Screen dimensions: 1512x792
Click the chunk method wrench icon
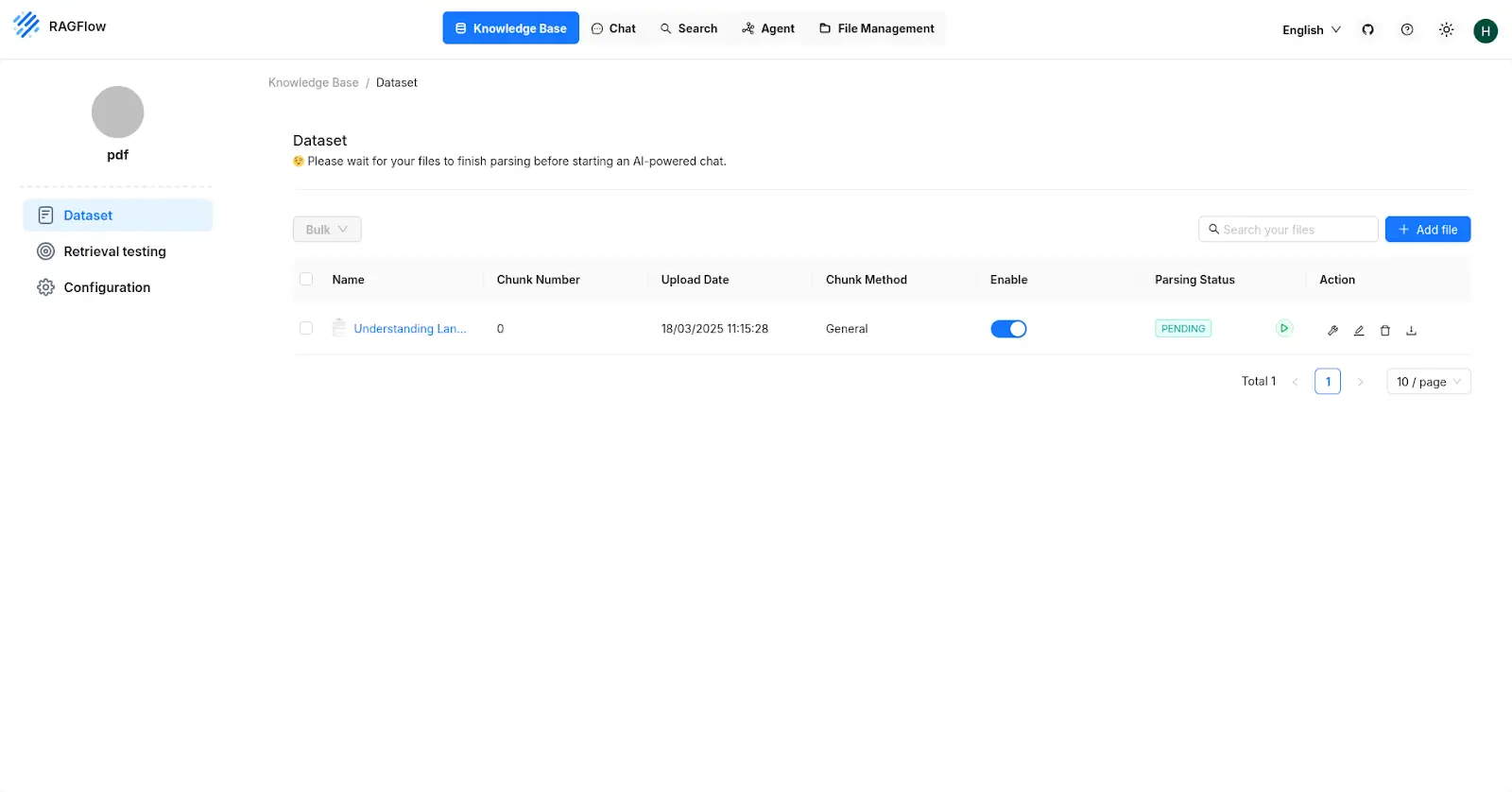[x=1332, y=330]
